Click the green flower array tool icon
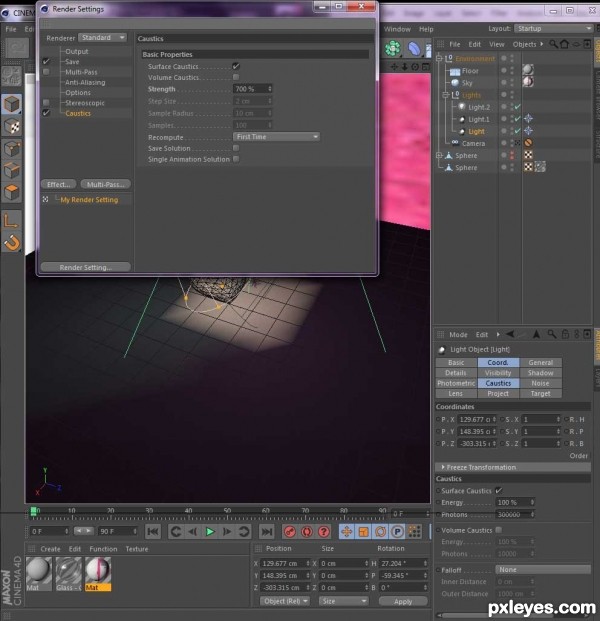 point(393,48)
